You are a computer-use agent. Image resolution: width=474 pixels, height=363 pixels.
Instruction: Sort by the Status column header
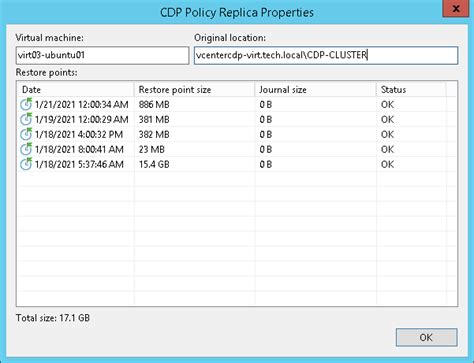coord(411,90)
